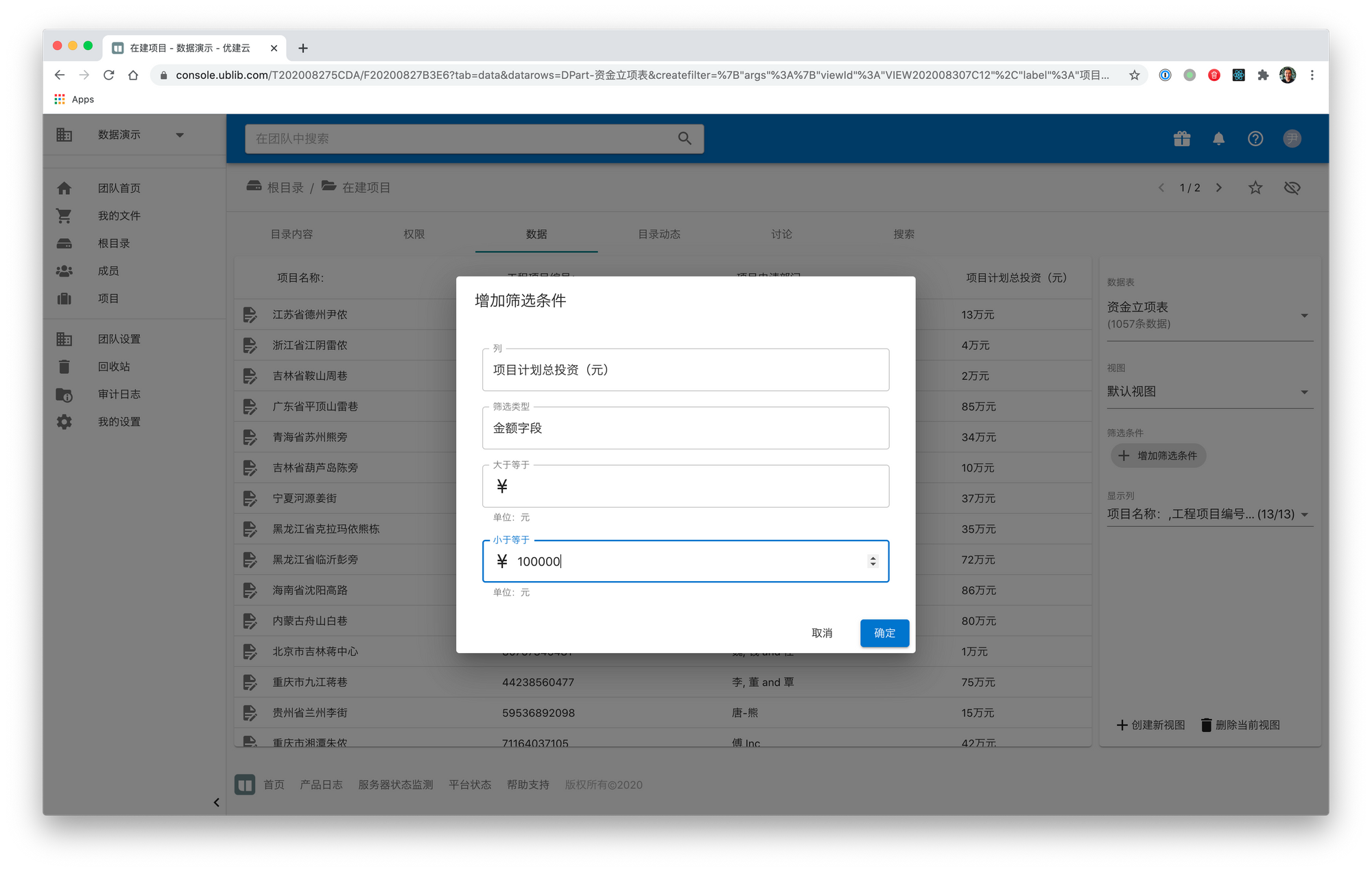The image size is (1372, 872).
Task: Switch to the 目录动态 tab
Action: coord(659,234)
